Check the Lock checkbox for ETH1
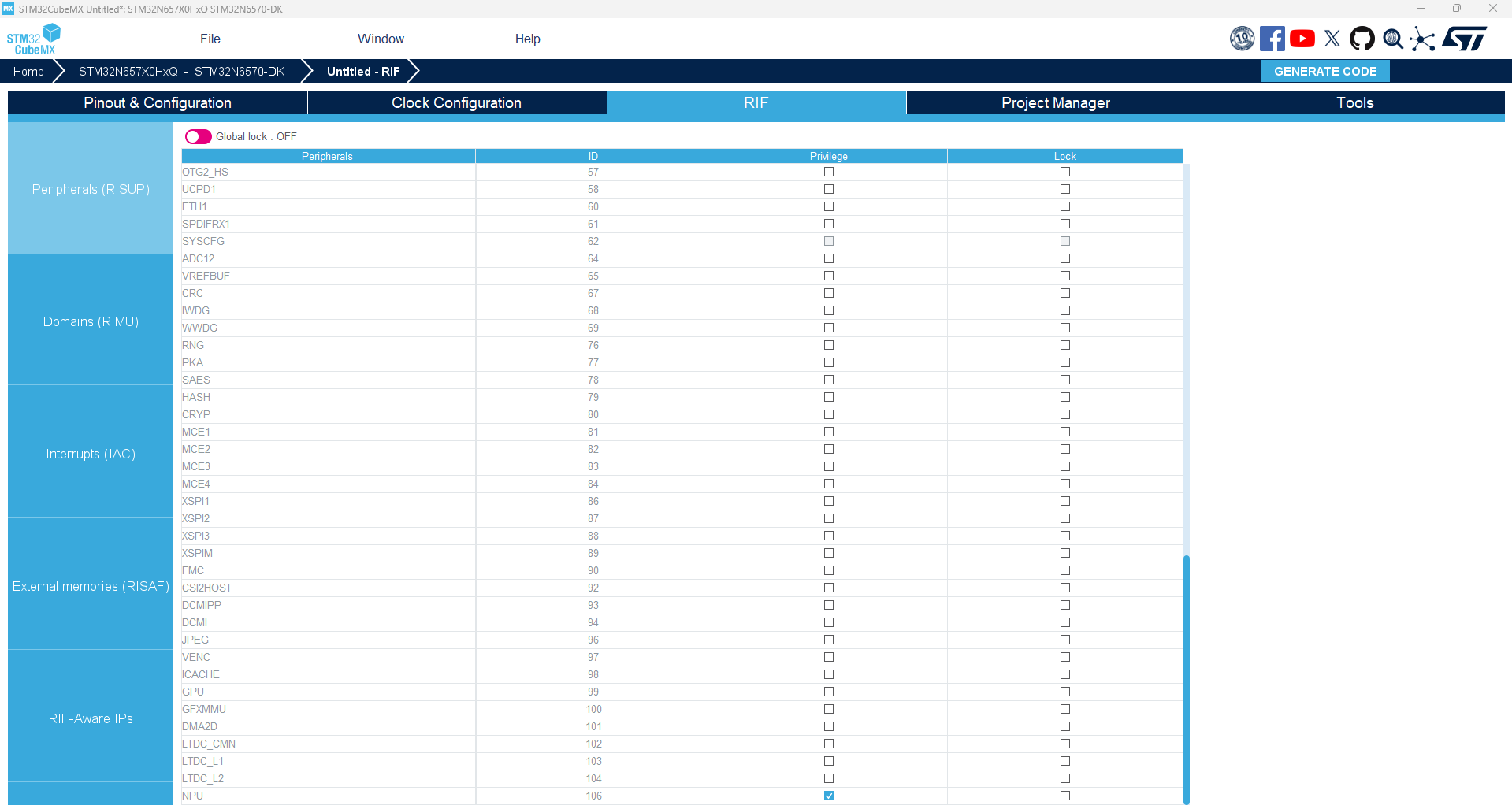This screenshot has width=1512, height=809. 1065,206
